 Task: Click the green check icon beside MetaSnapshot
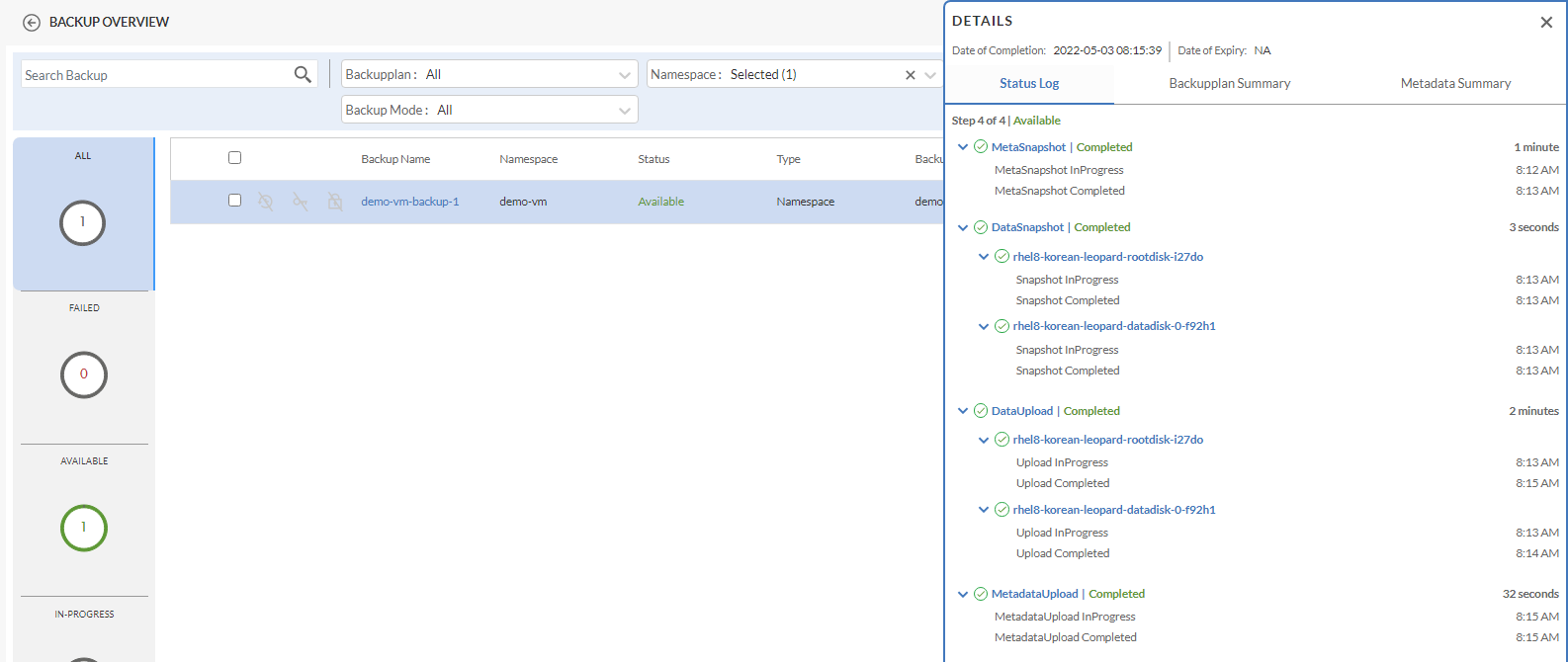click(x=981, y=147)
